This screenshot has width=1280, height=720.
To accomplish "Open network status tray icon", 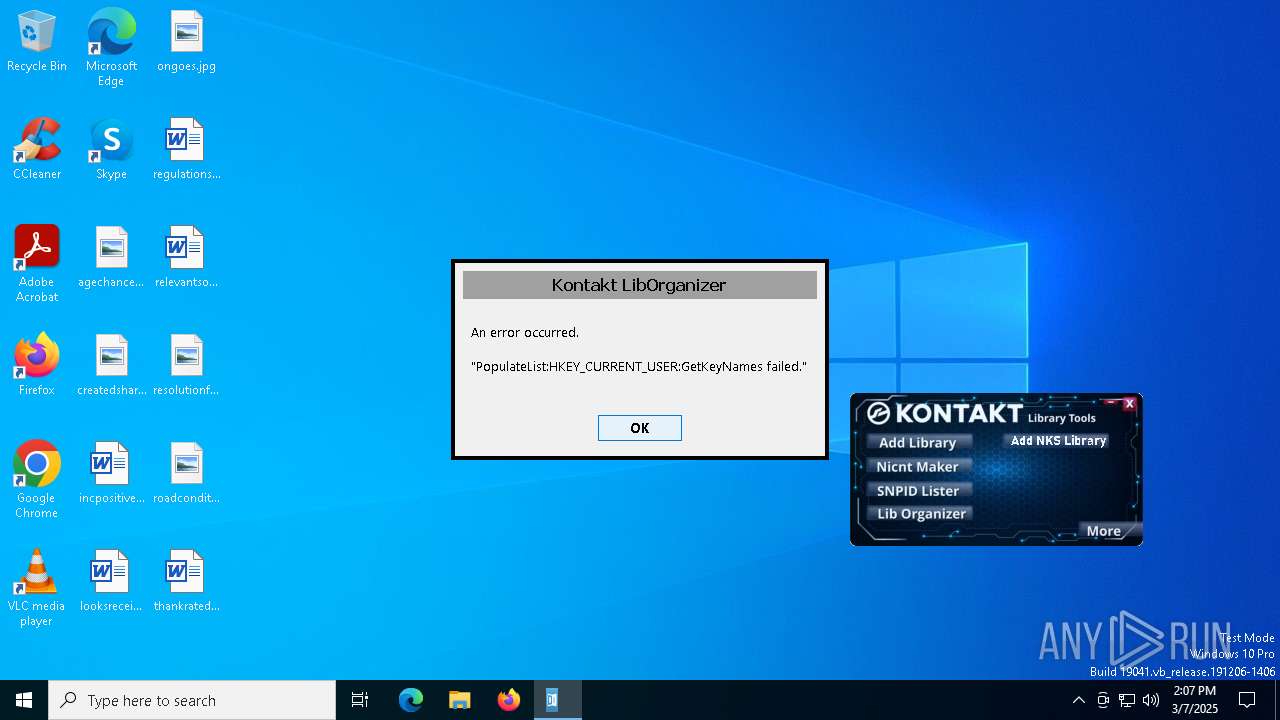I will click(x=1127, y=700).
